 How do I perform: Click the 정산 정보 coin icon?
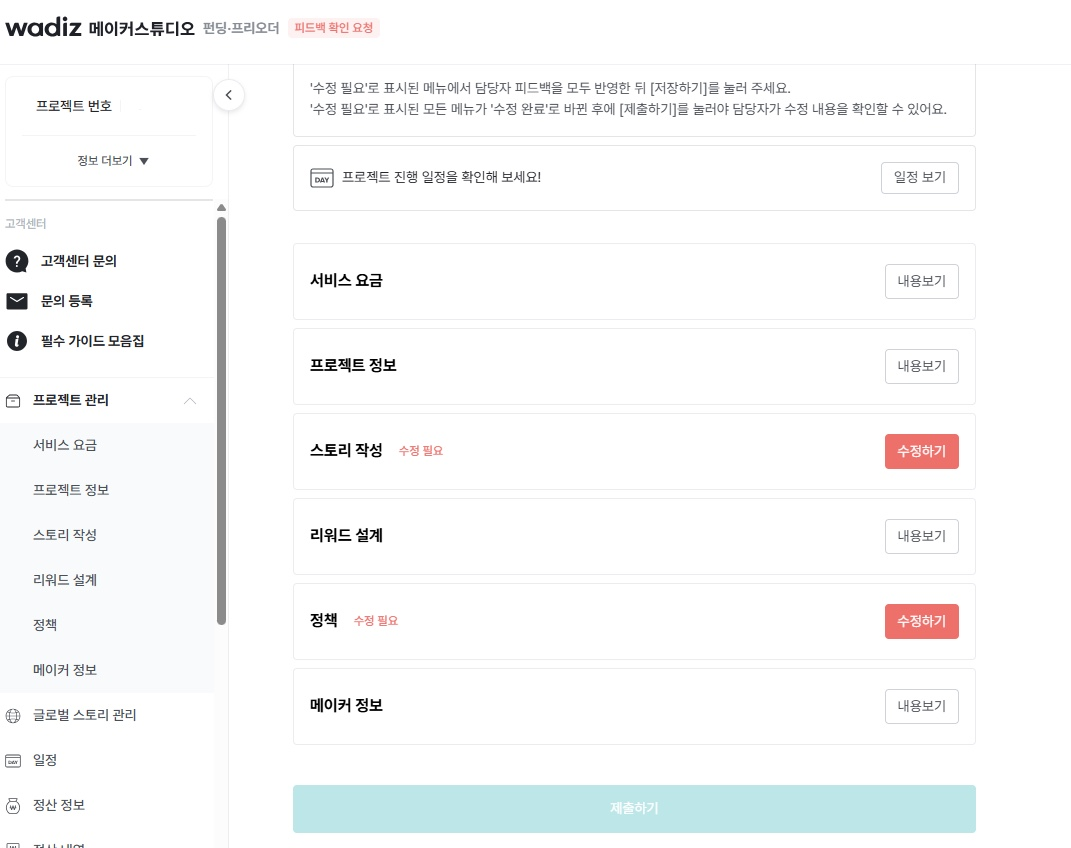[14, 805]
